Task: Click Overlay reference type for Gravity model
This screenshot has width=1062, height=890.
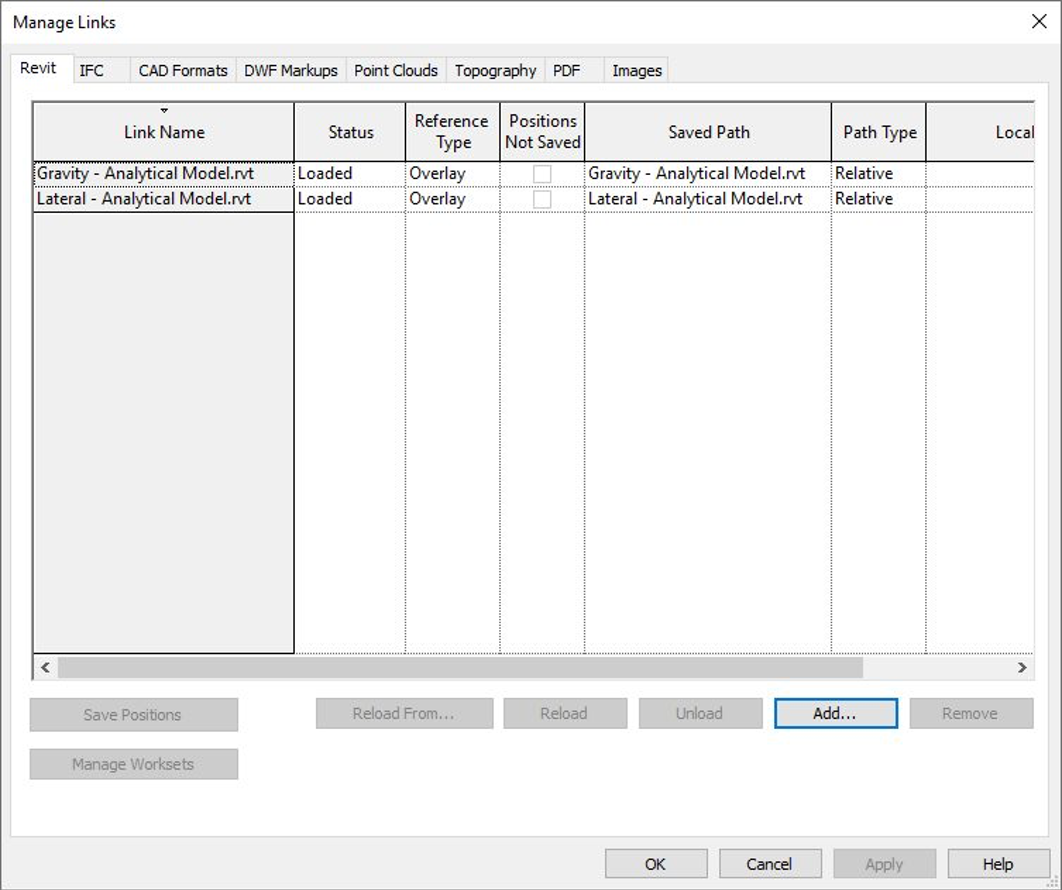Action: coord(438,174)
